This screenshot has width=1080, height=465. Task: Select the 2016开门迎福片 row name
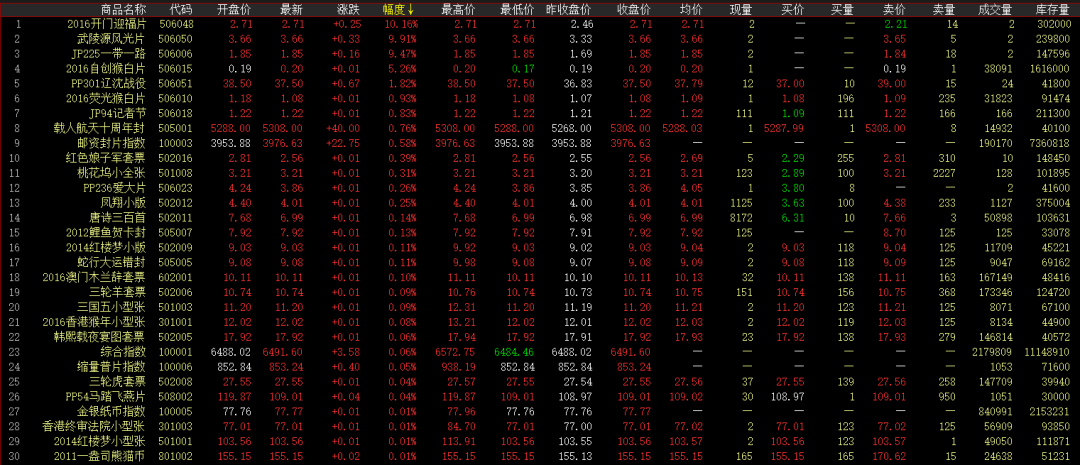(x=107, y=24)
